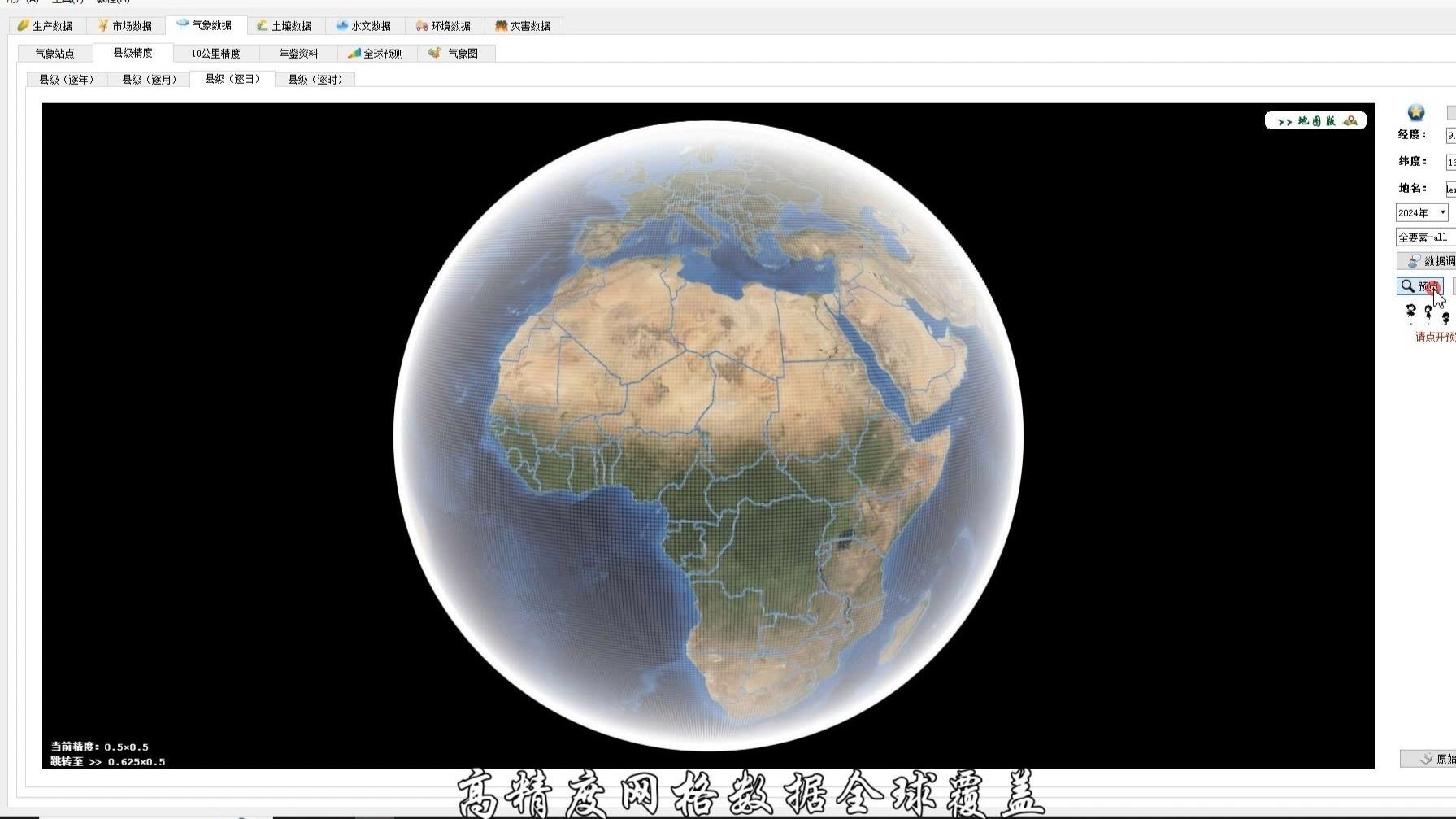Switch to the 环境数据 tab
1456x819 pixels.
(444, 26)
